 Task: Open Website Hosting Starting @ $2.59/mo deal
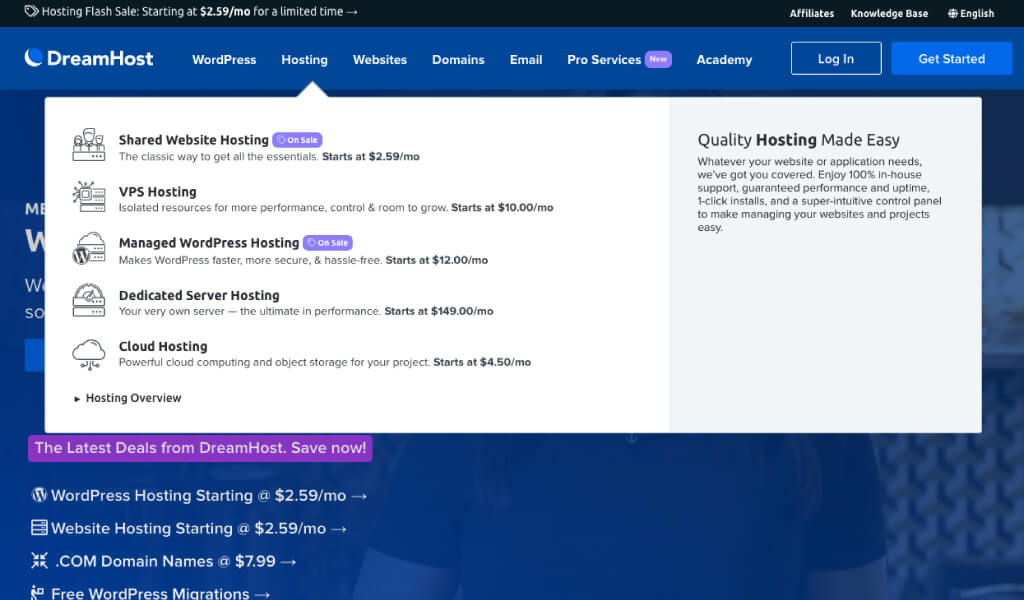point(199,528)
